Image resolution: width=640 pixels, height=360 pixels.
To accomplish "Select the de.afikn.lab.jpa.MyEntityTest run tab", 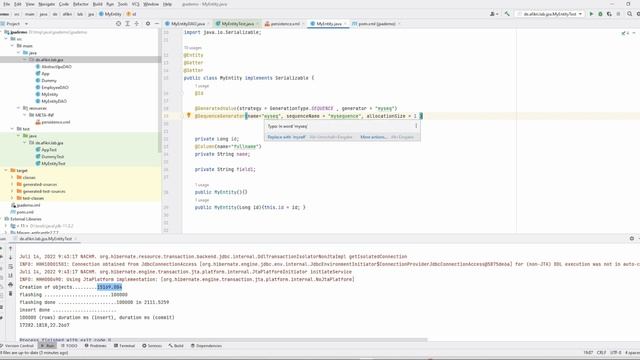I will coord(45,238).
